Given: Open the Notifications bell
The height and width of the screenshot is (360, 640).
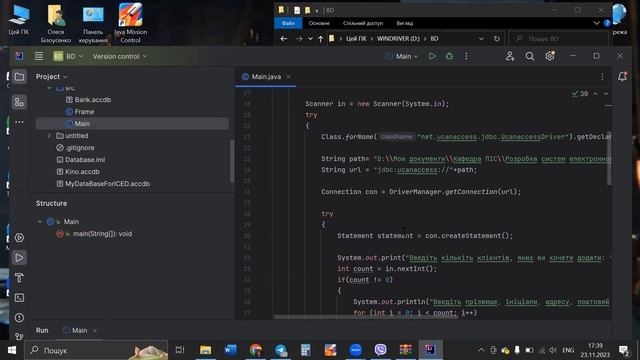Looking at the screenshot, I should (x=622, y=76).
